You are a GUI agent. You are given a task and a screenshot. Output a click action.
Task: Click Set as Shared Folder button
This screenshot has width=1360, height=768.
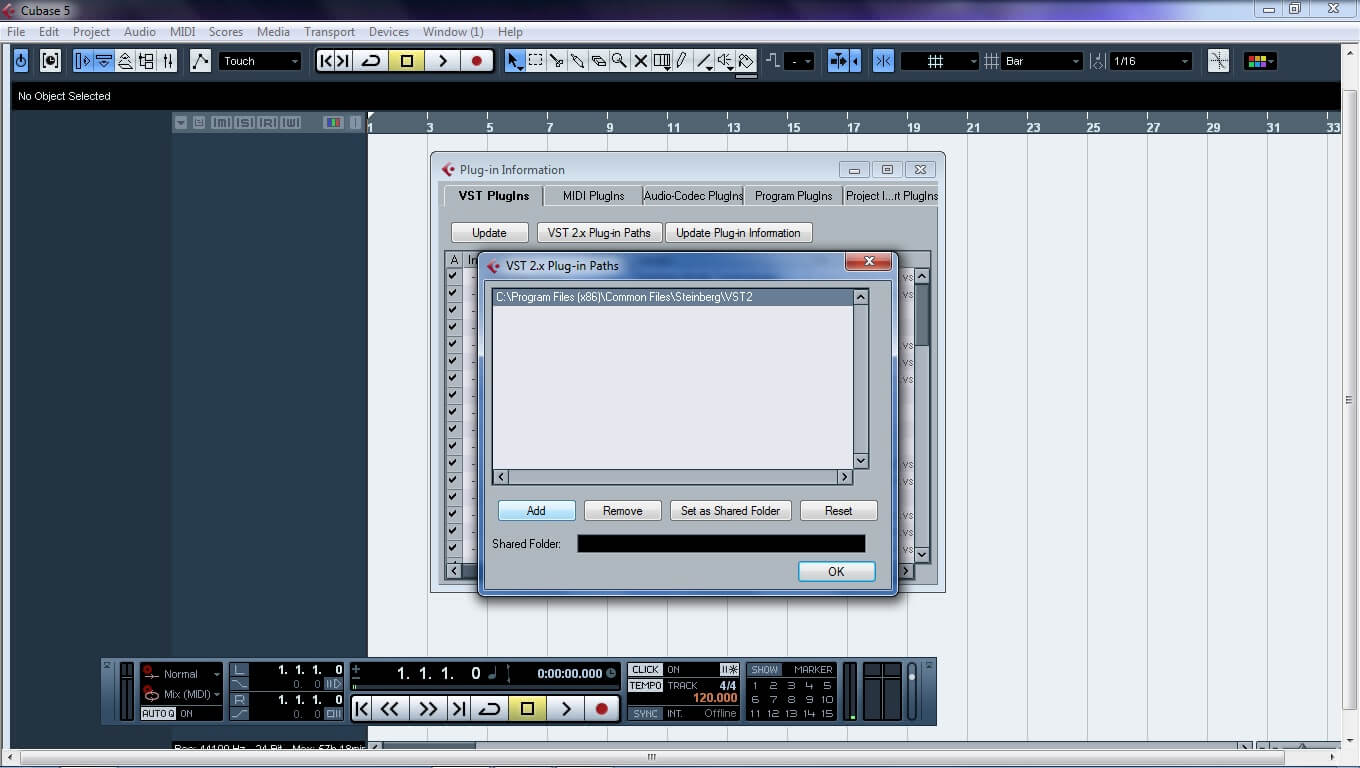(730, 511)
